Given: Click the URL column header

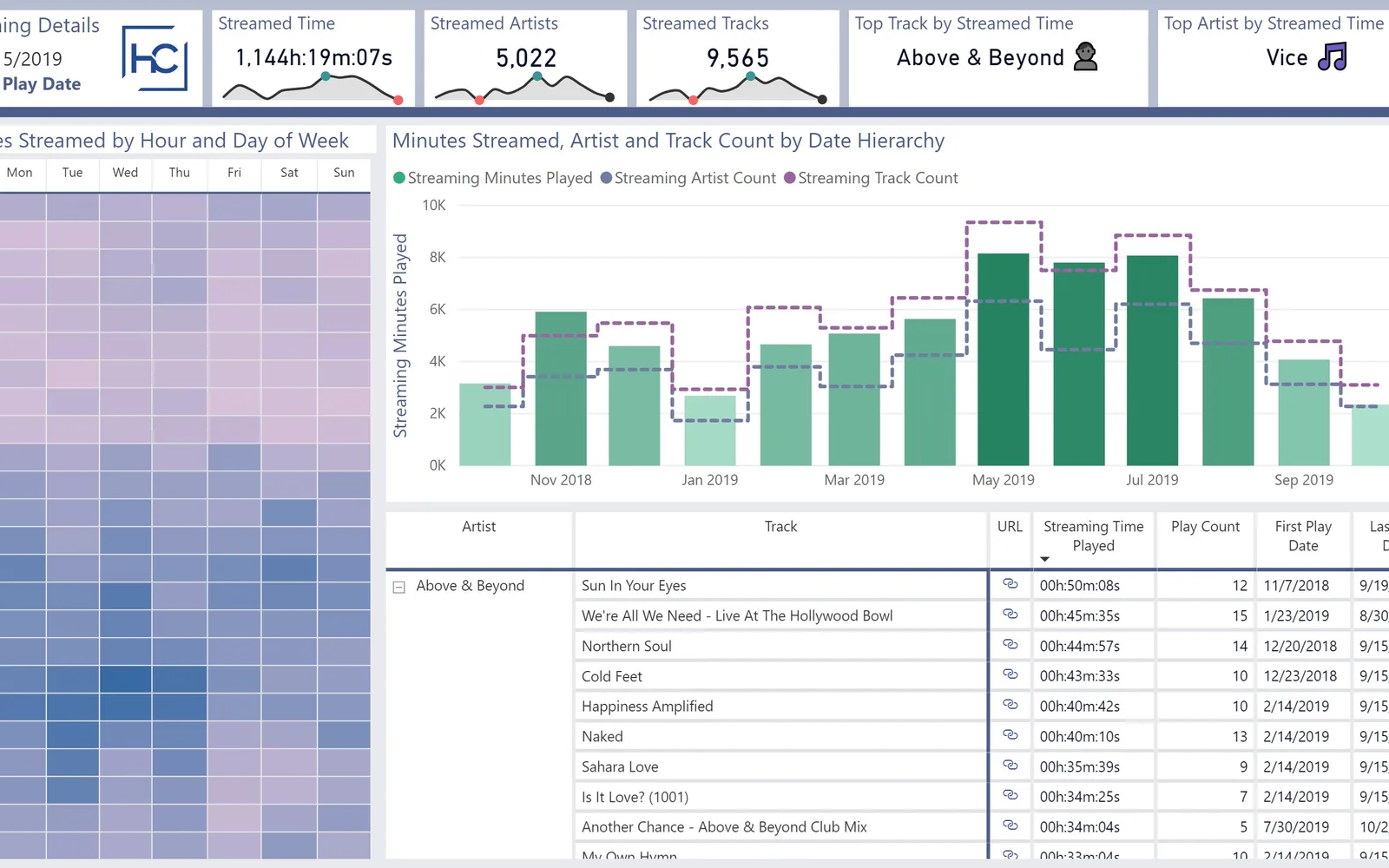Looking at the screenshot, I should tap(1010, 527).
